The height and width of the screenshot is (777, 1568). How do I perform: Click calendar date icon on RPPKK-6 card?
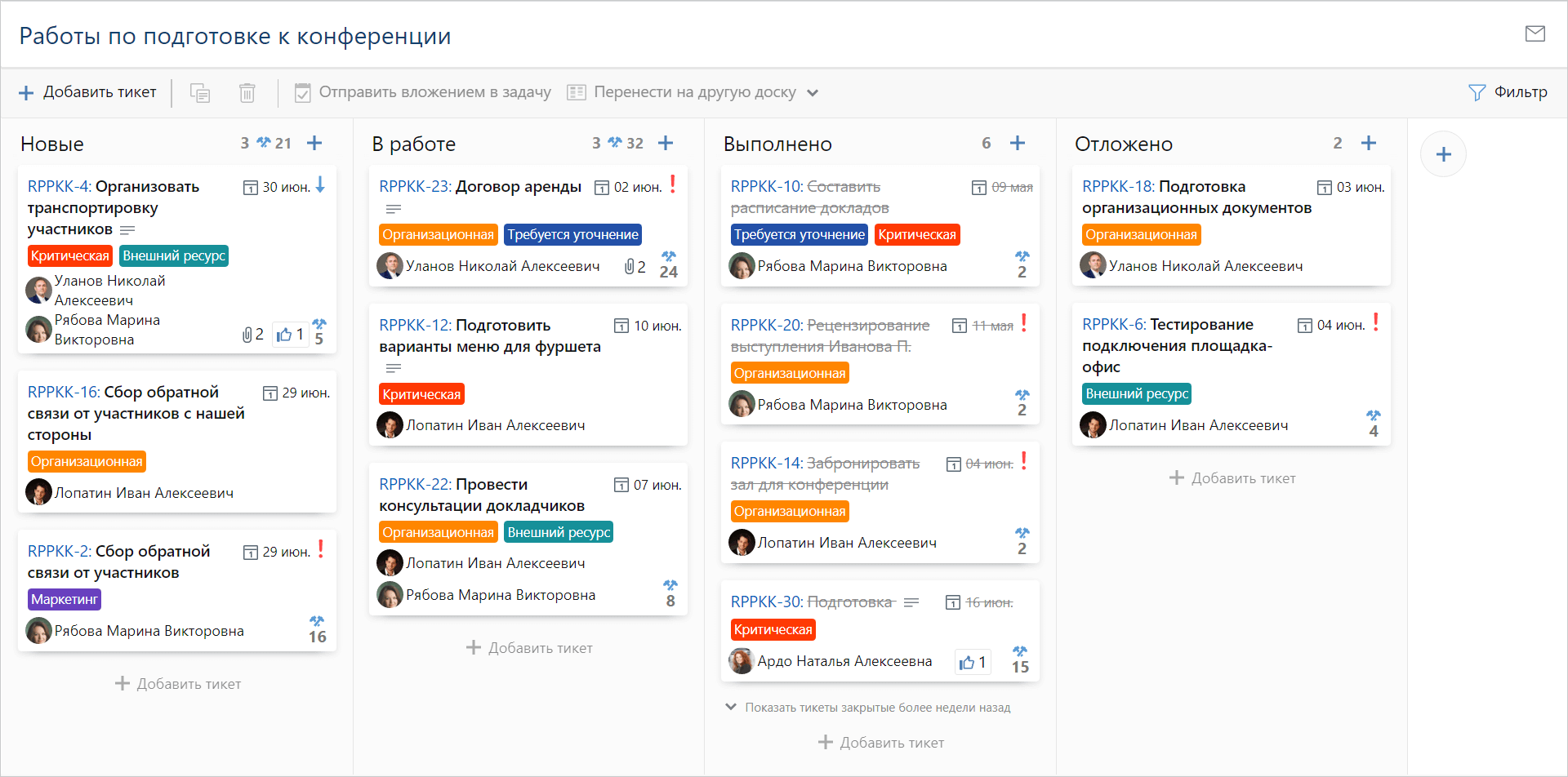(1305, 326)
